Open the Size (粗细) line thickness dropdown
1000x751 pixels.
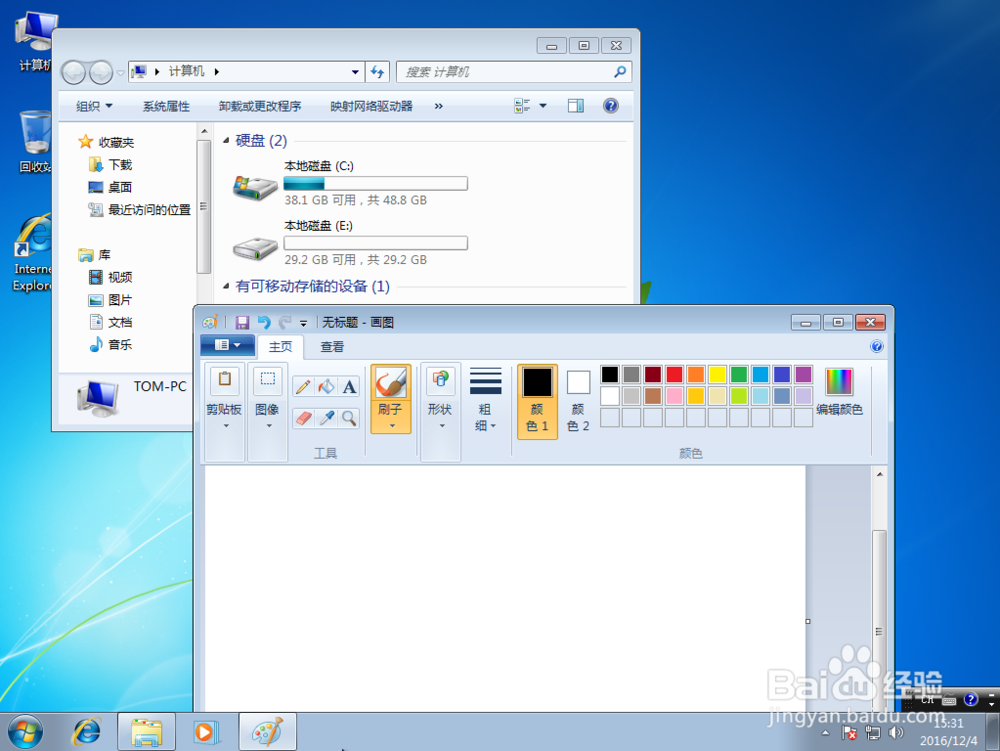point(485,399)
